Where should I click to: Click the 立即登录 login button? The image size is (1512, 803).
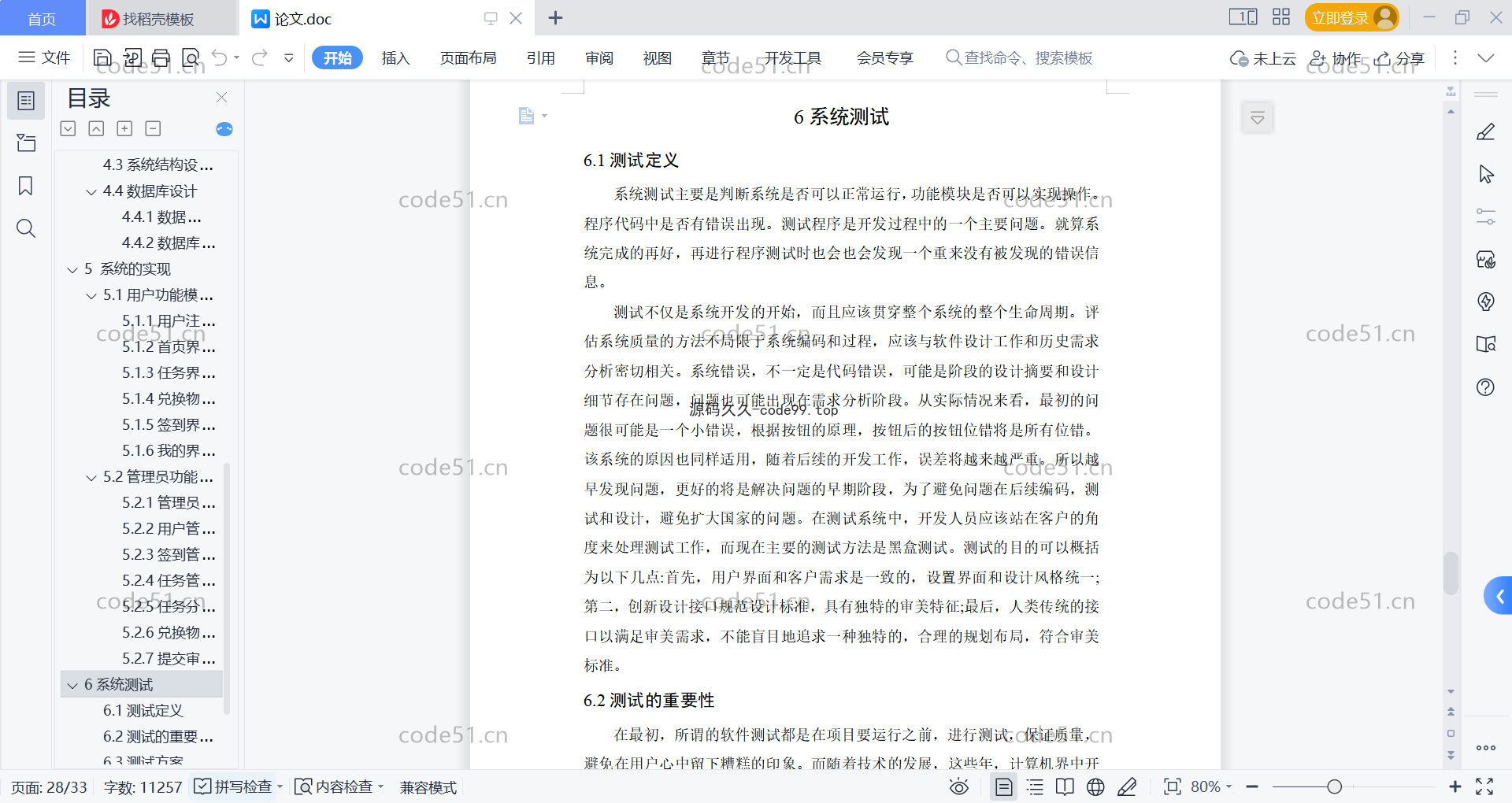[1351, 17]
